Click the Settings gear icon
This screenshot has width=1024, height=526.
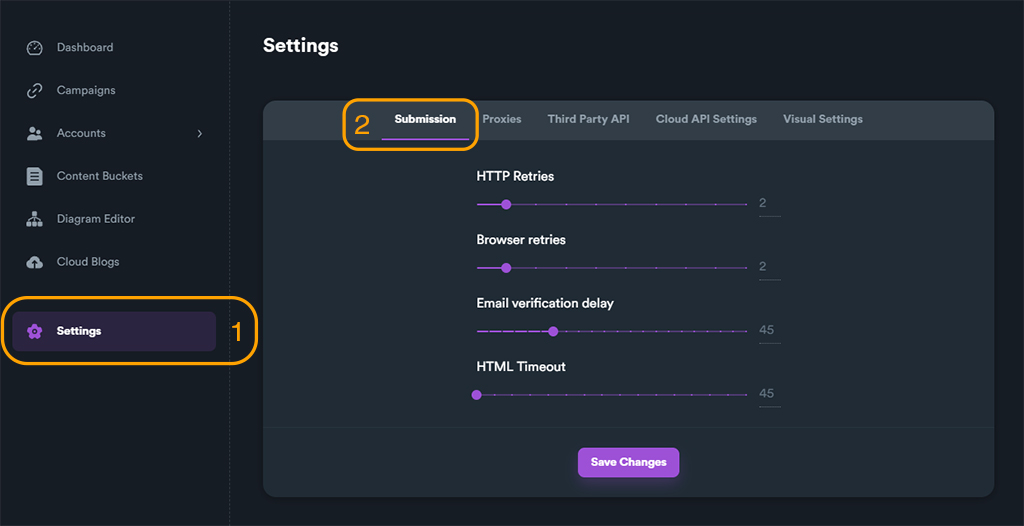pyautogui.click(x=35, y=332)
